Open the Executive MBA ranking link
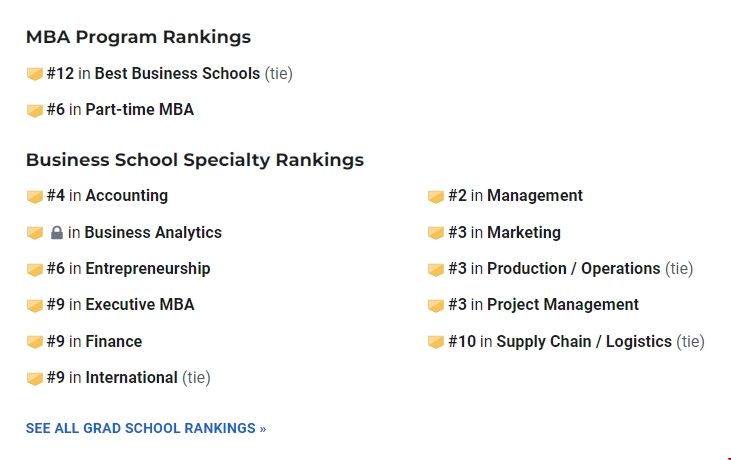This screenshot has width=731, height=460. [x=139, y=305]
